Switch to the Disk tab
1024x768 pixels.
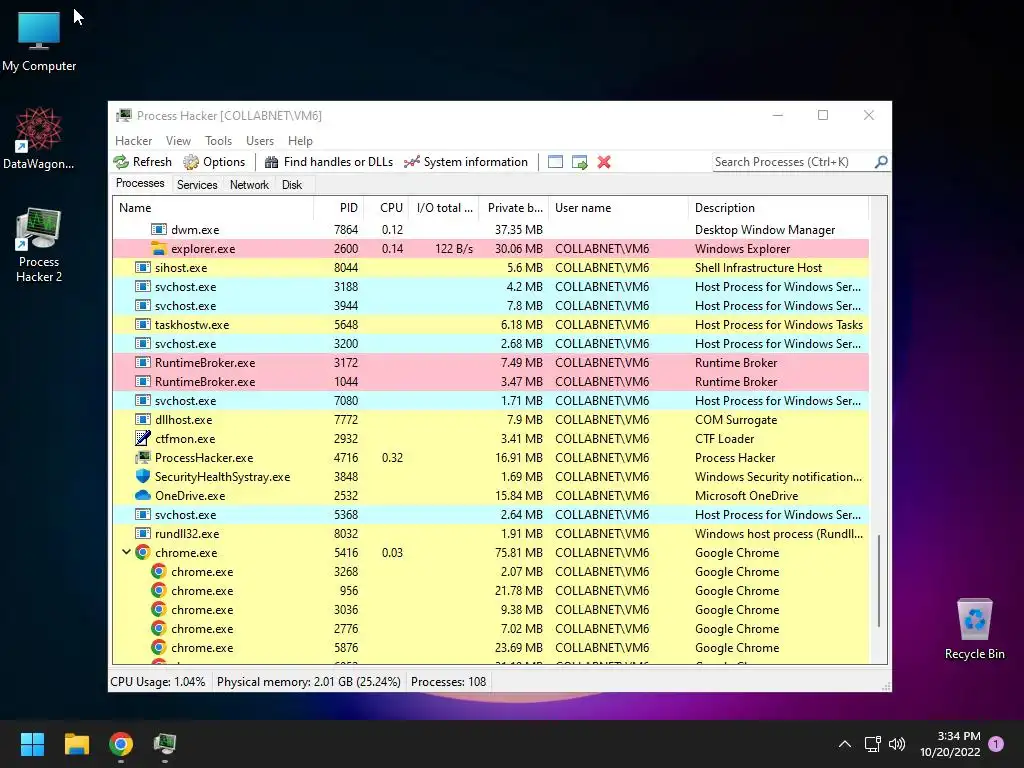292,185
